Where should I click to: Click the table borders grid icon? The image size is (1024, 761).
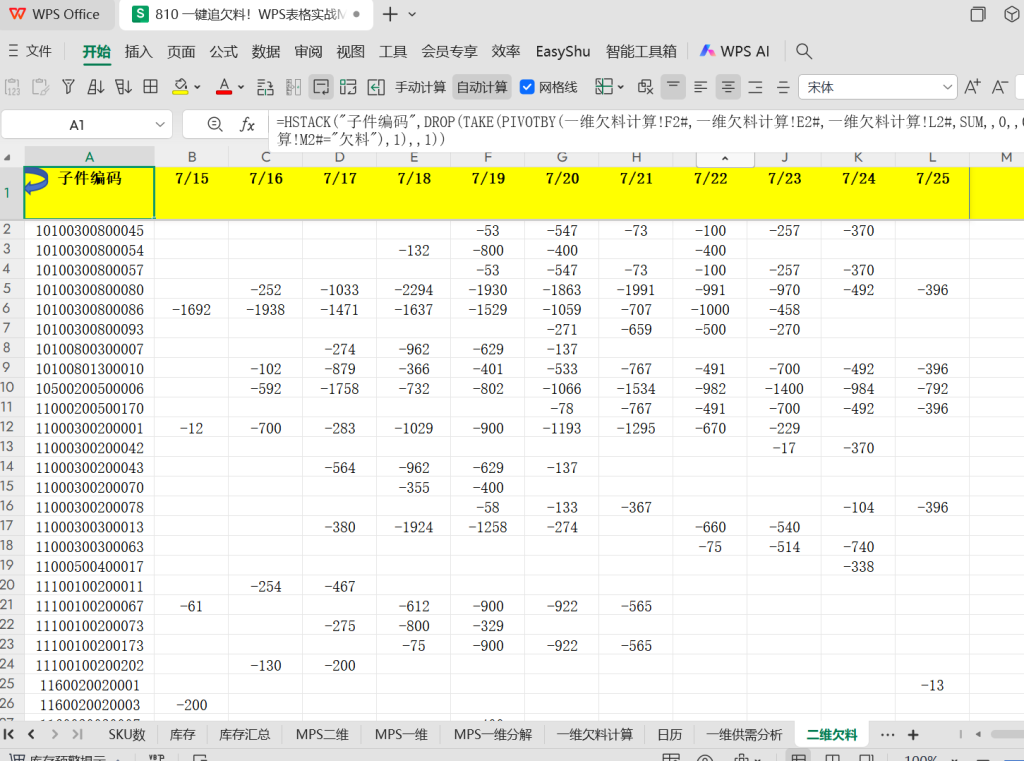coord(150,87)
